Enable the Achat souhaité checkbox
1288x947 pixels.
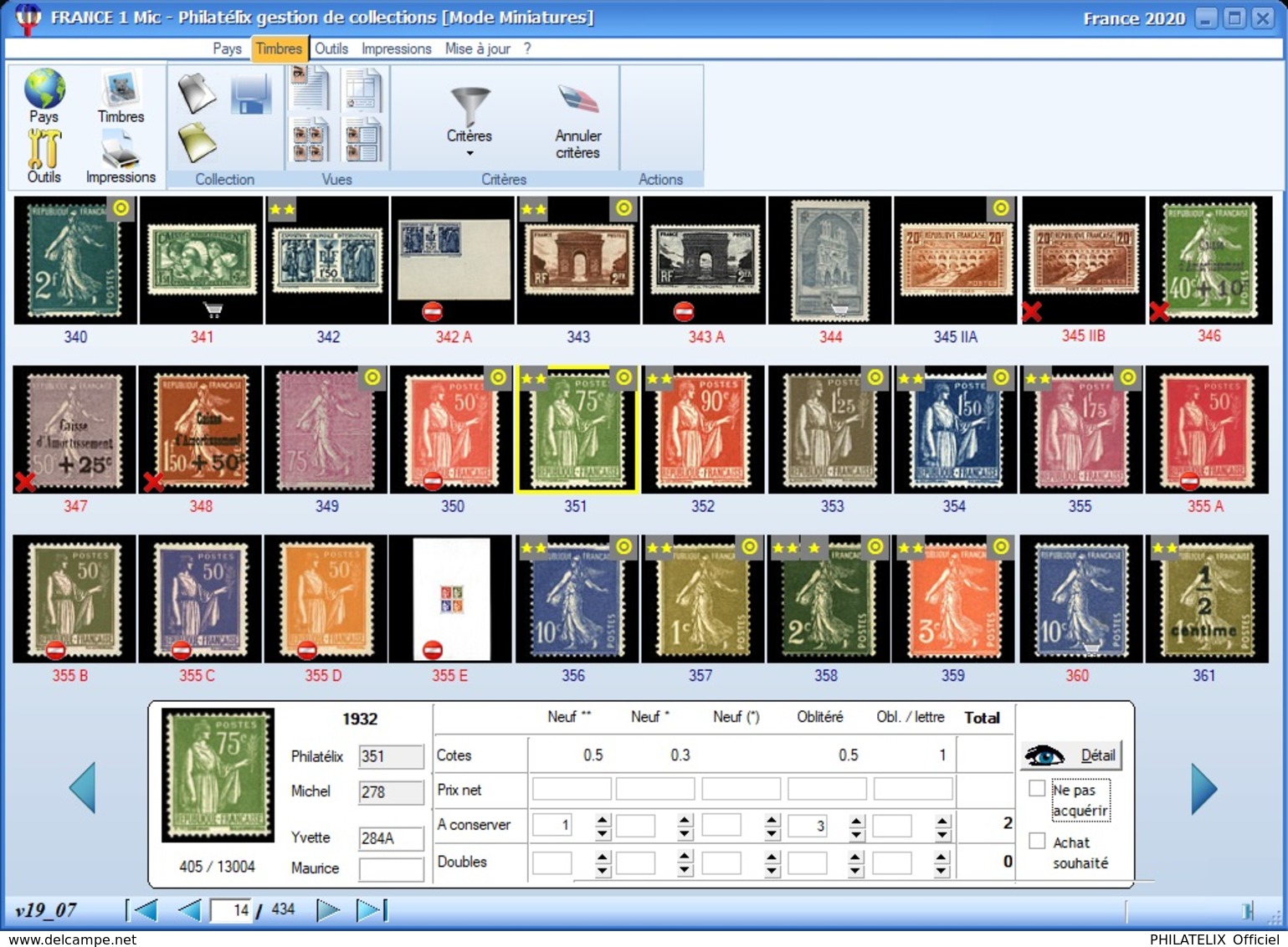(x=1037, y=841)
